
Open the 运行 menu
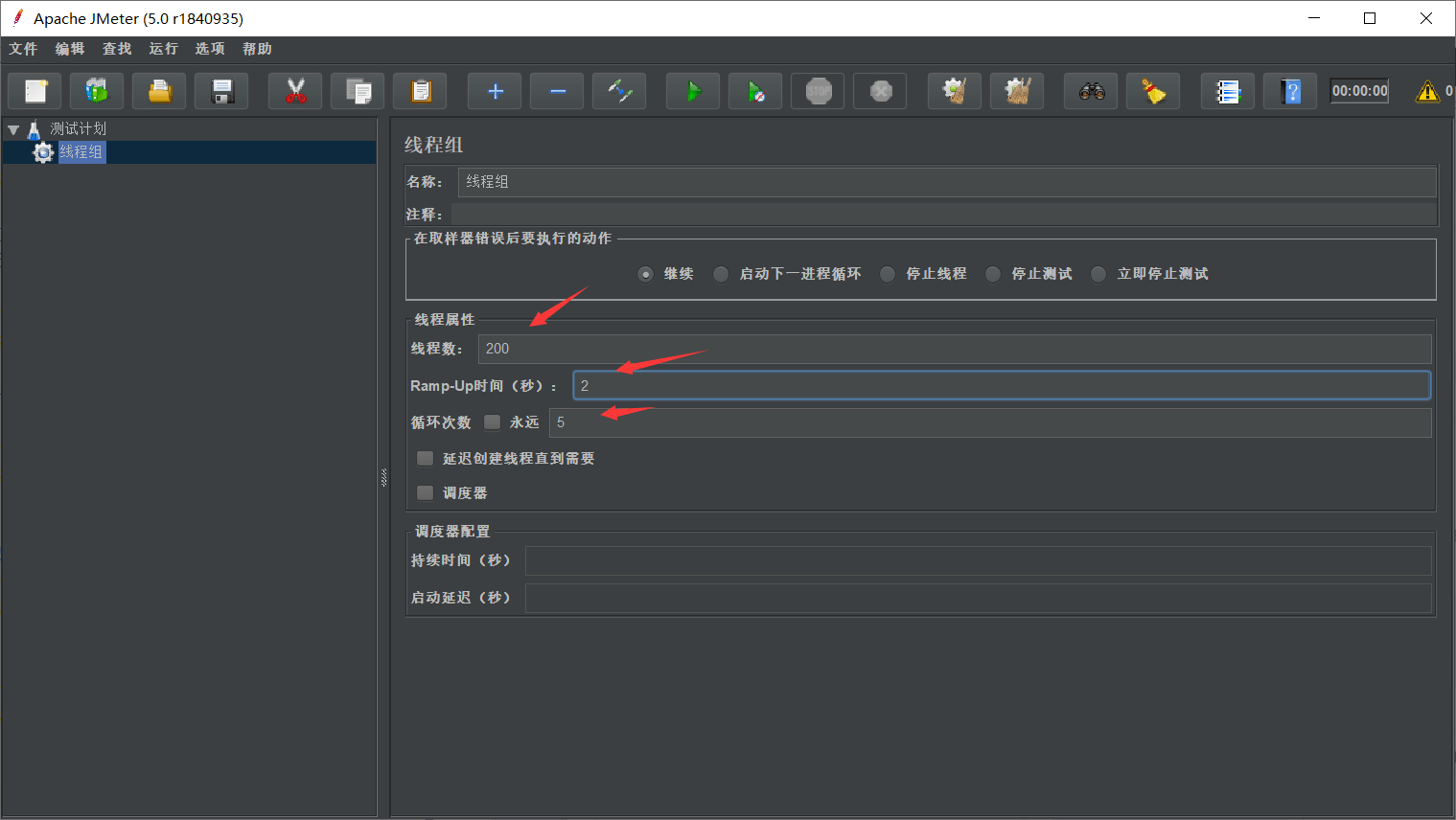[x=164, y=49]
